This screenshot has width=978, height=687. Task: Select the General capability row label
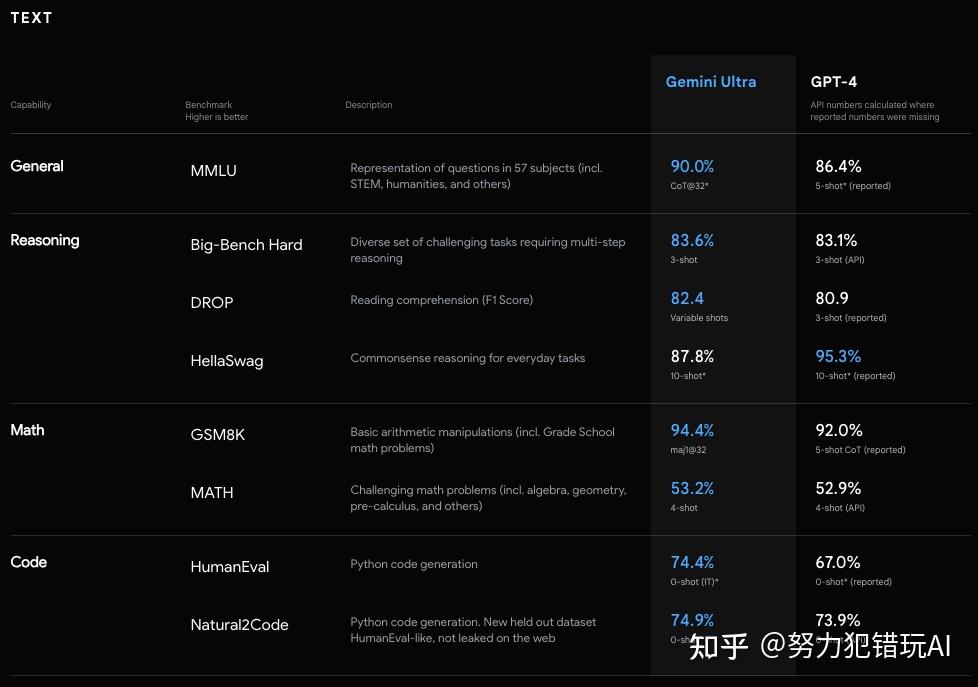37,166
